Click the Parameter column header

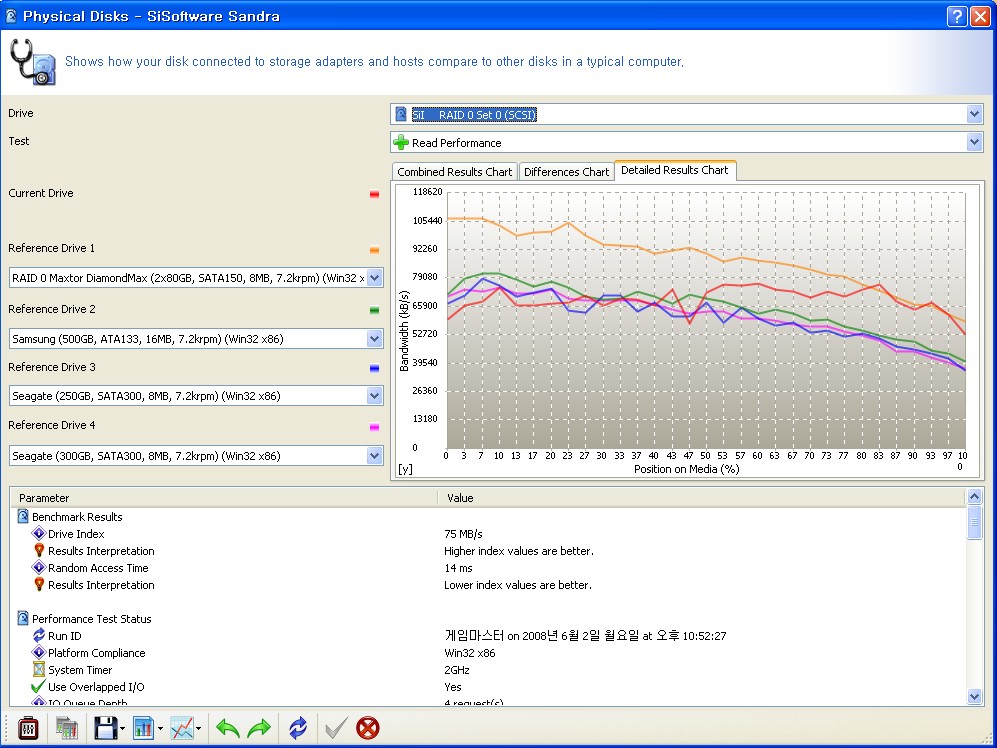pos(224,497)
